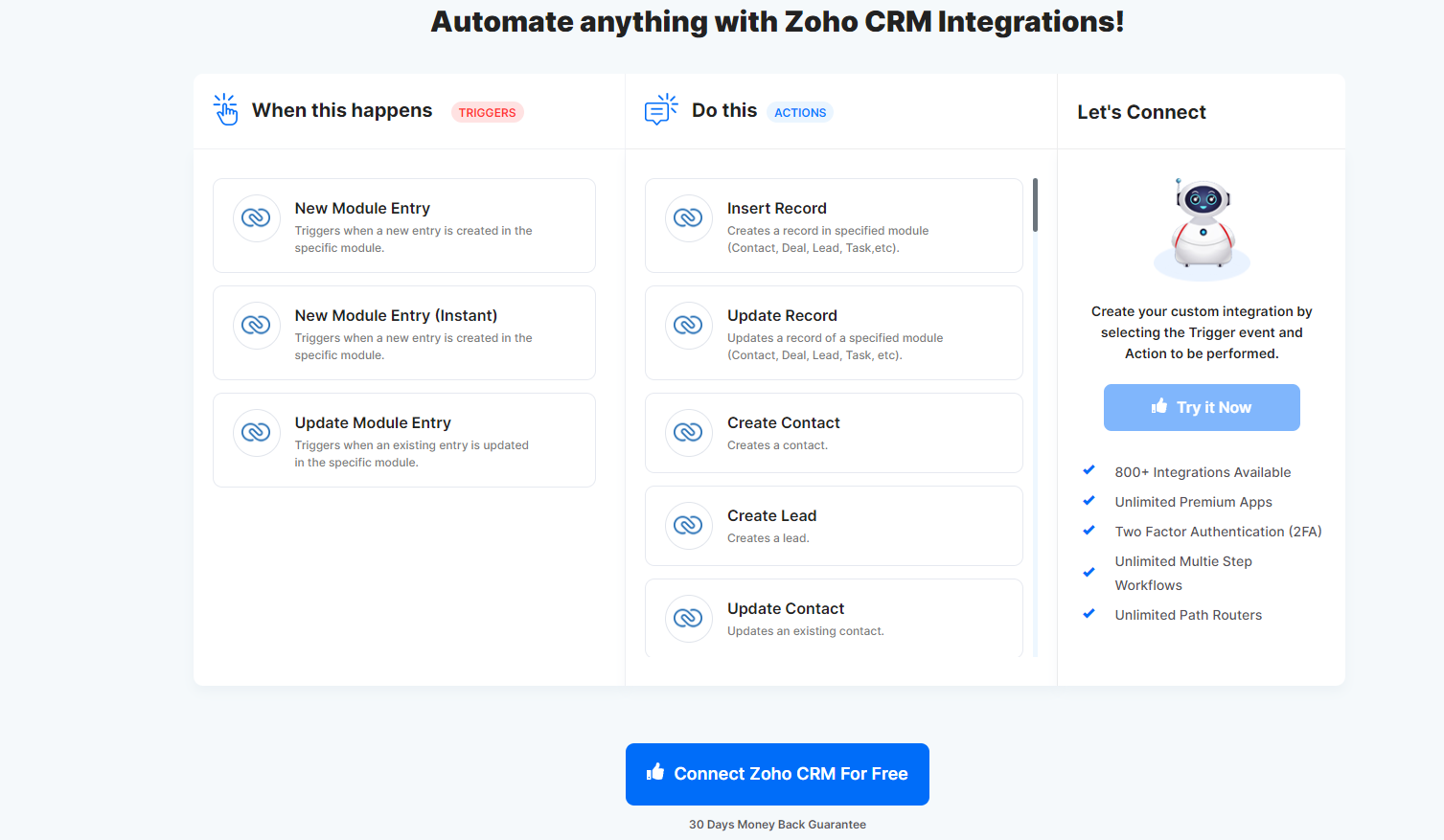The height and width of the screenshot is (840, 1444).
Task: Choose the Create Lead action title
Action: [772, 515]
